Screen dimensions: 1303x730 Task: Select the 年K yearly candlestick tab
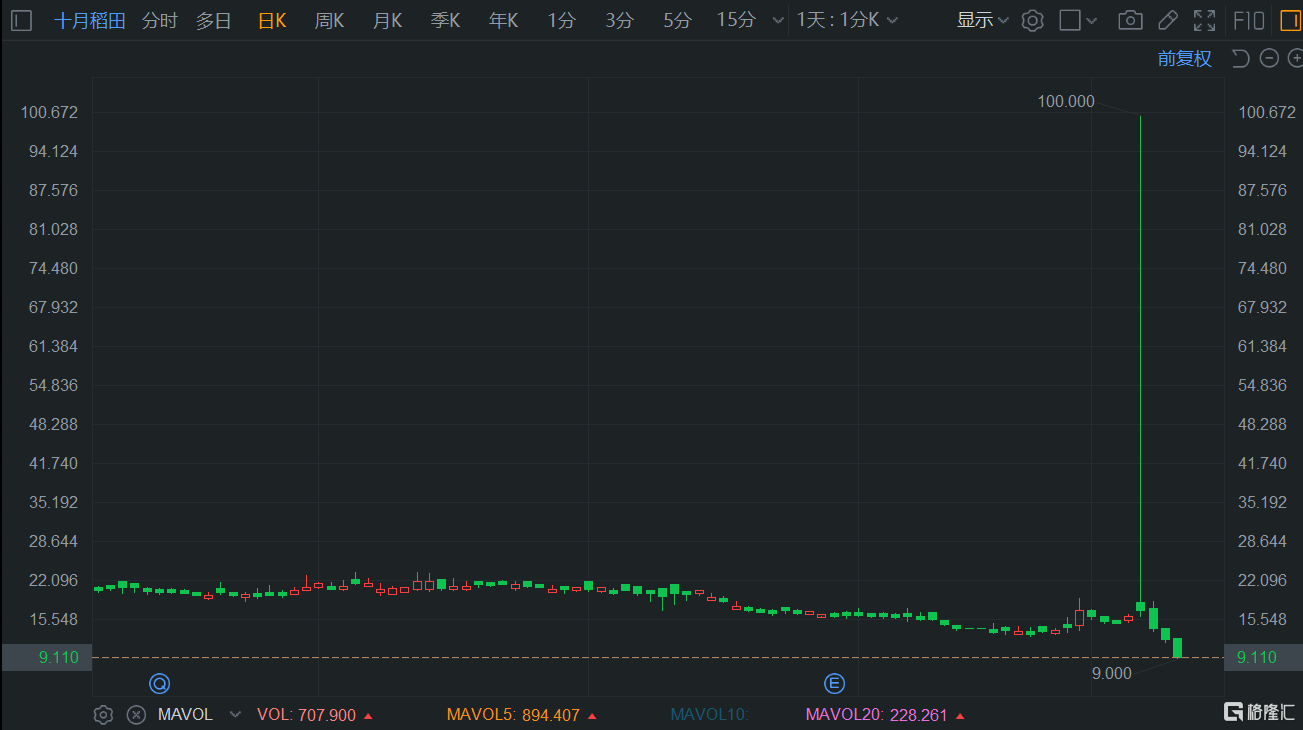click(x=503, y=20)
